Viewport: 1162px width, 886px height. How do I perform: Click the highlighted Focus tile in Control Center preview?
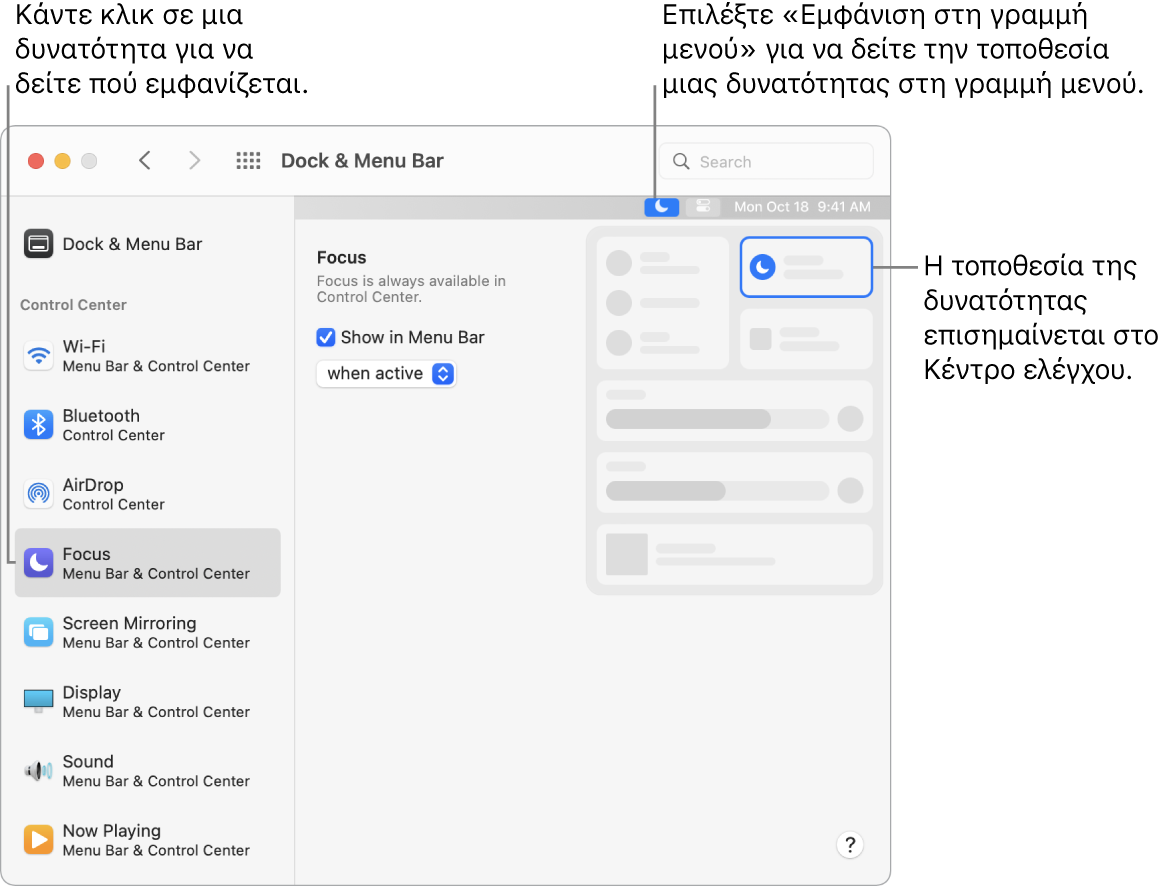(x=806, y=267)
